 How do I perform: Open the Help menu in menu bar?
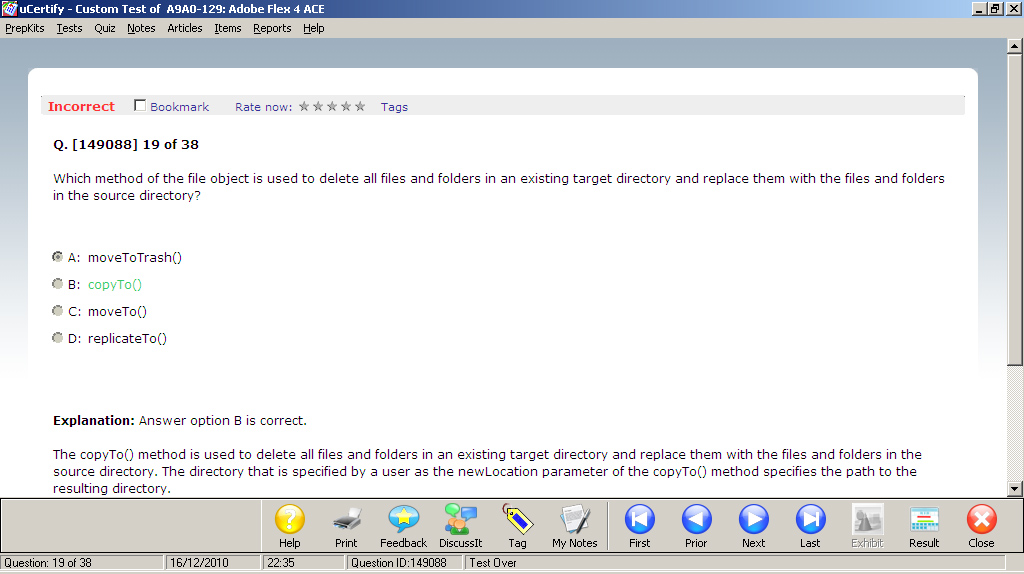[313, 28]
